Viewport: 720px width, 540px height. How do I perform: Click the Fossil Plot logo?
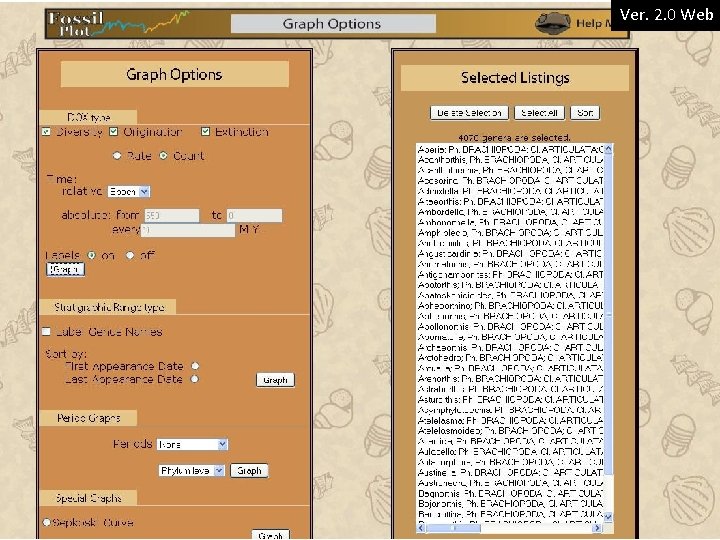pos(117,24)
